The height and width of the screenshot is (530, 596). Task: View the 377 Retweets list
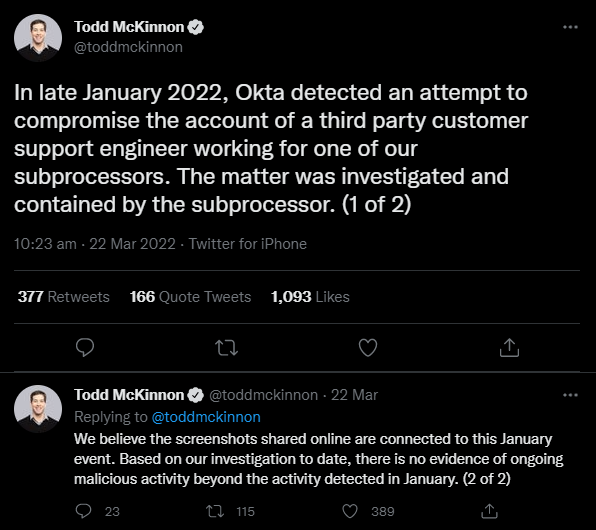[x=63, y=297]
